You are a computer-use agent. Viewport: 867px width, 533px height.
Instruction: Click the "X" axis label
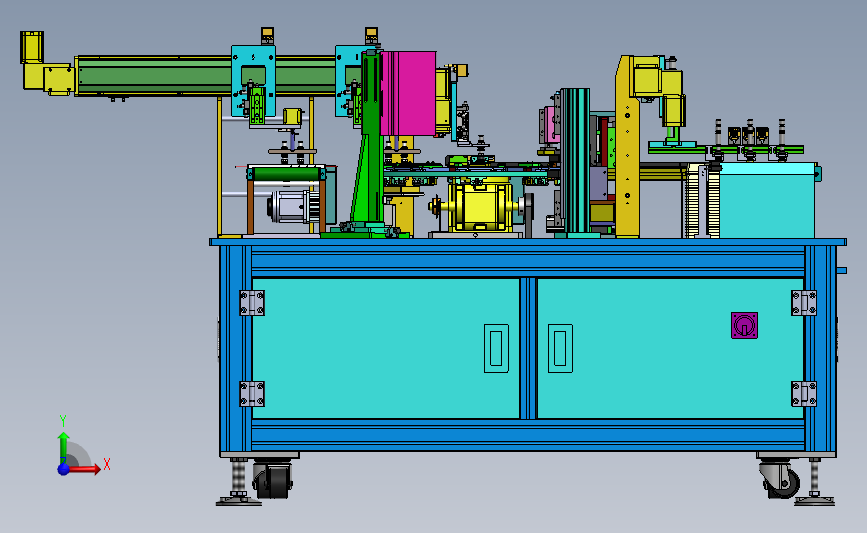(x=107, y=464)
